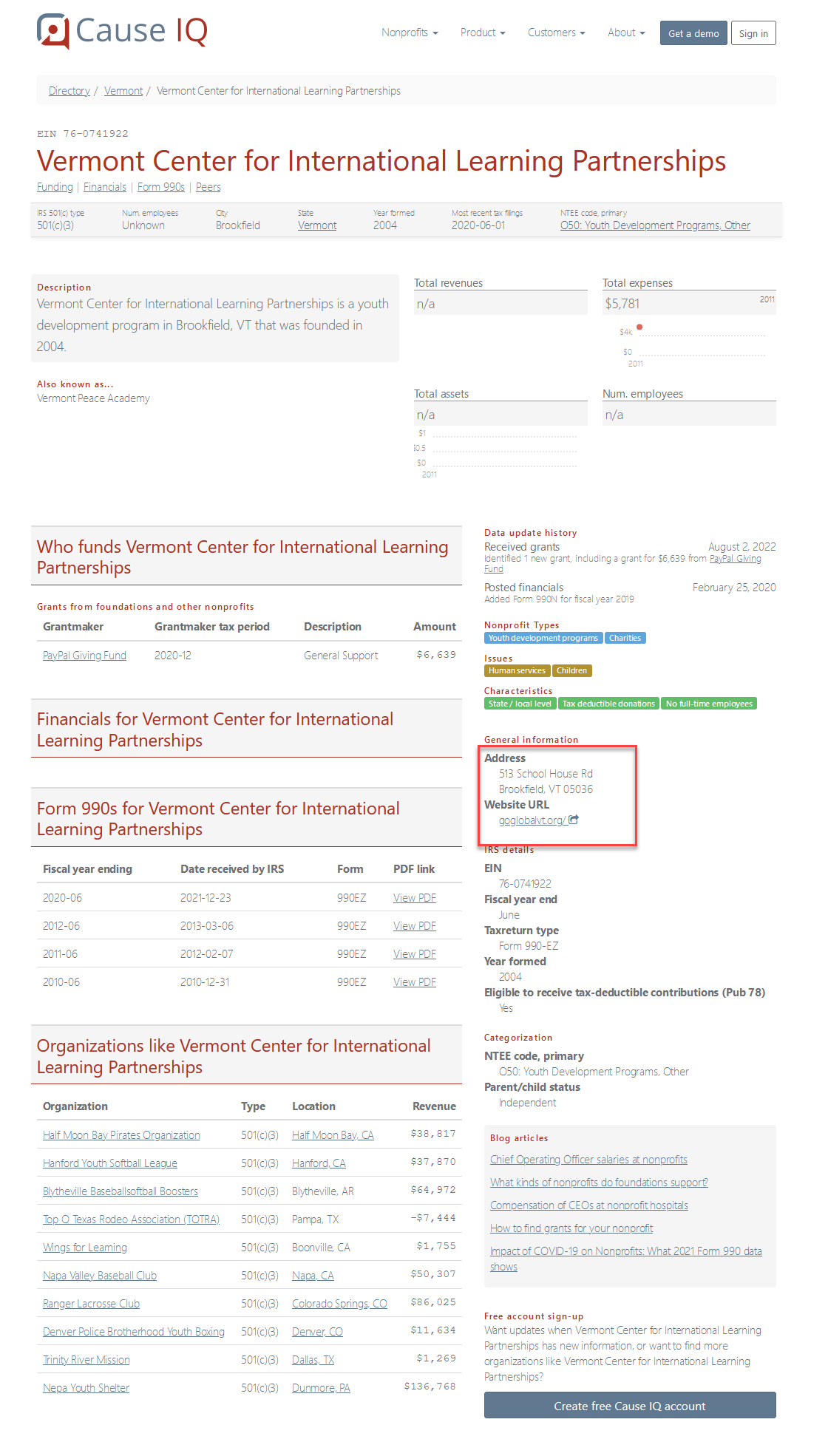Open Half Moon Bay Pirates Organization link
Image resolution: width=828 pixels, height=1456 pixels.
pos(121,1135)
